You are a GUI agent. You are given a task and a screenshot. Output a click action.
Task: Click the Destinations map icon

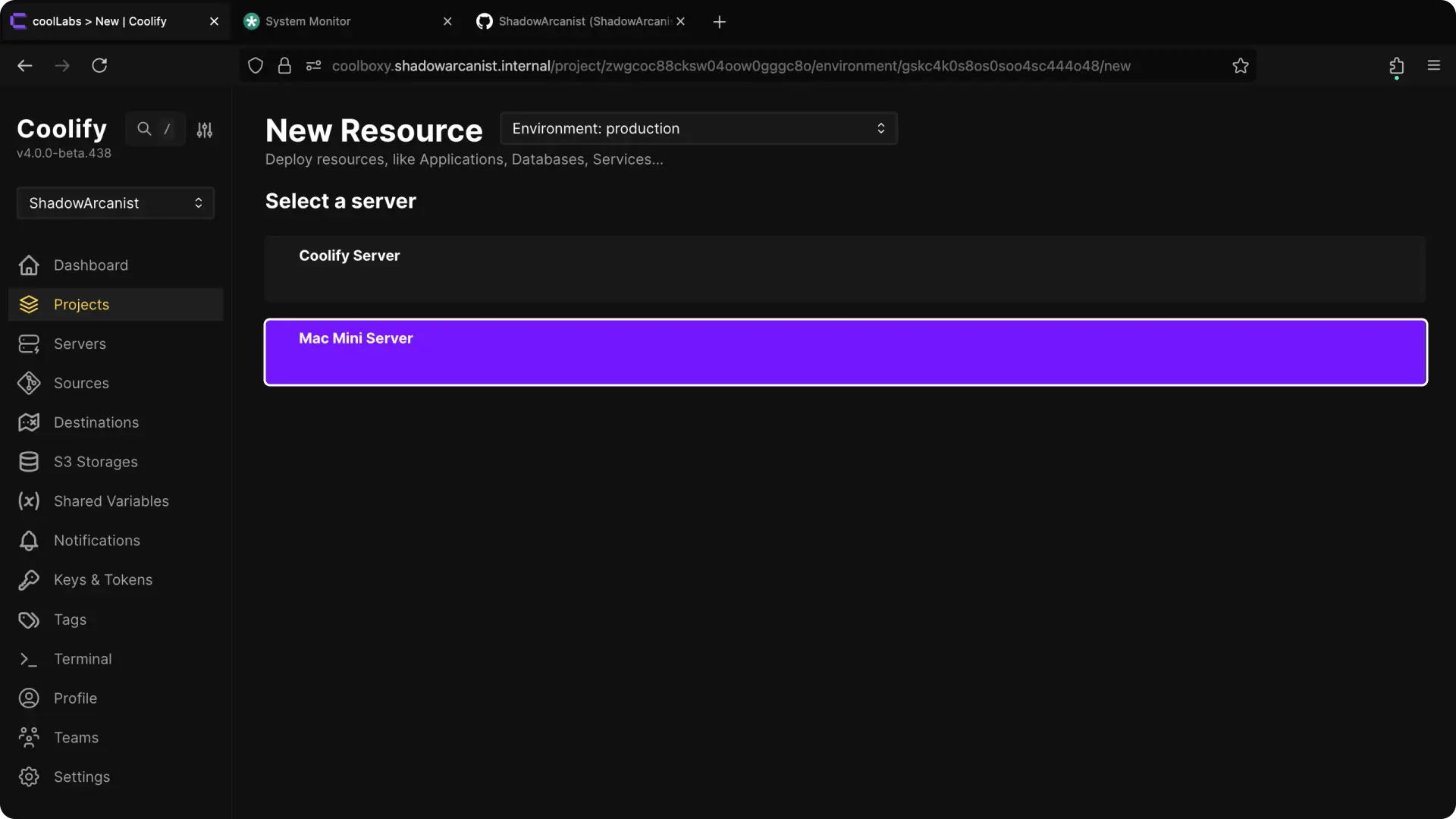[x=29, y=422]
